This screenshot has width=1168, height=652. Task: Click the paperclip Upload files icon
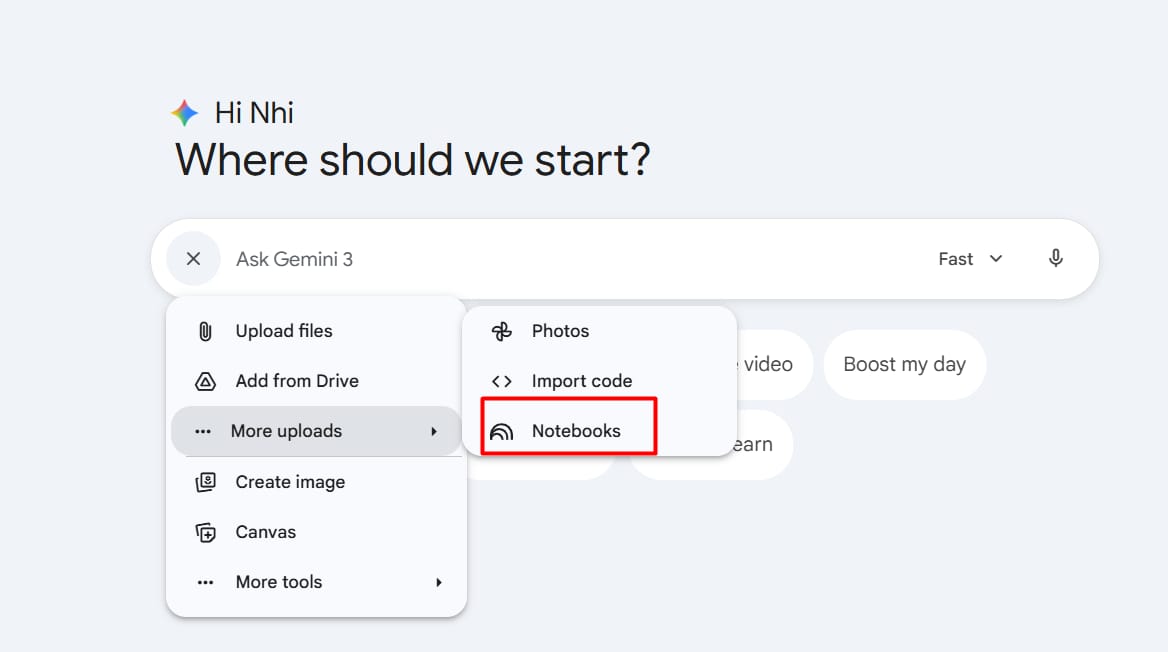(204, 330)
